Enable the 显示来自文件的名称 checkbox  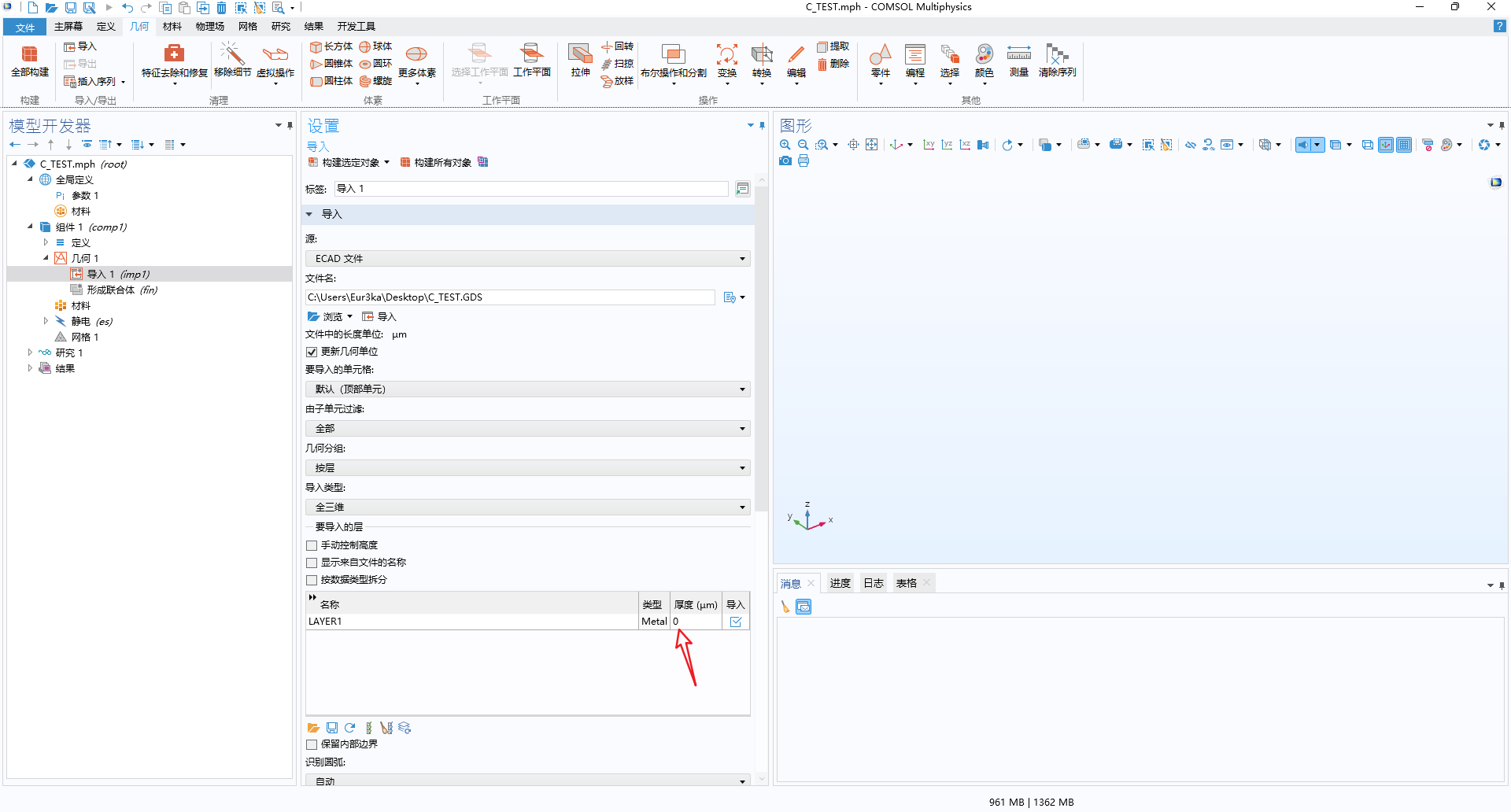[x=312, y=563]
